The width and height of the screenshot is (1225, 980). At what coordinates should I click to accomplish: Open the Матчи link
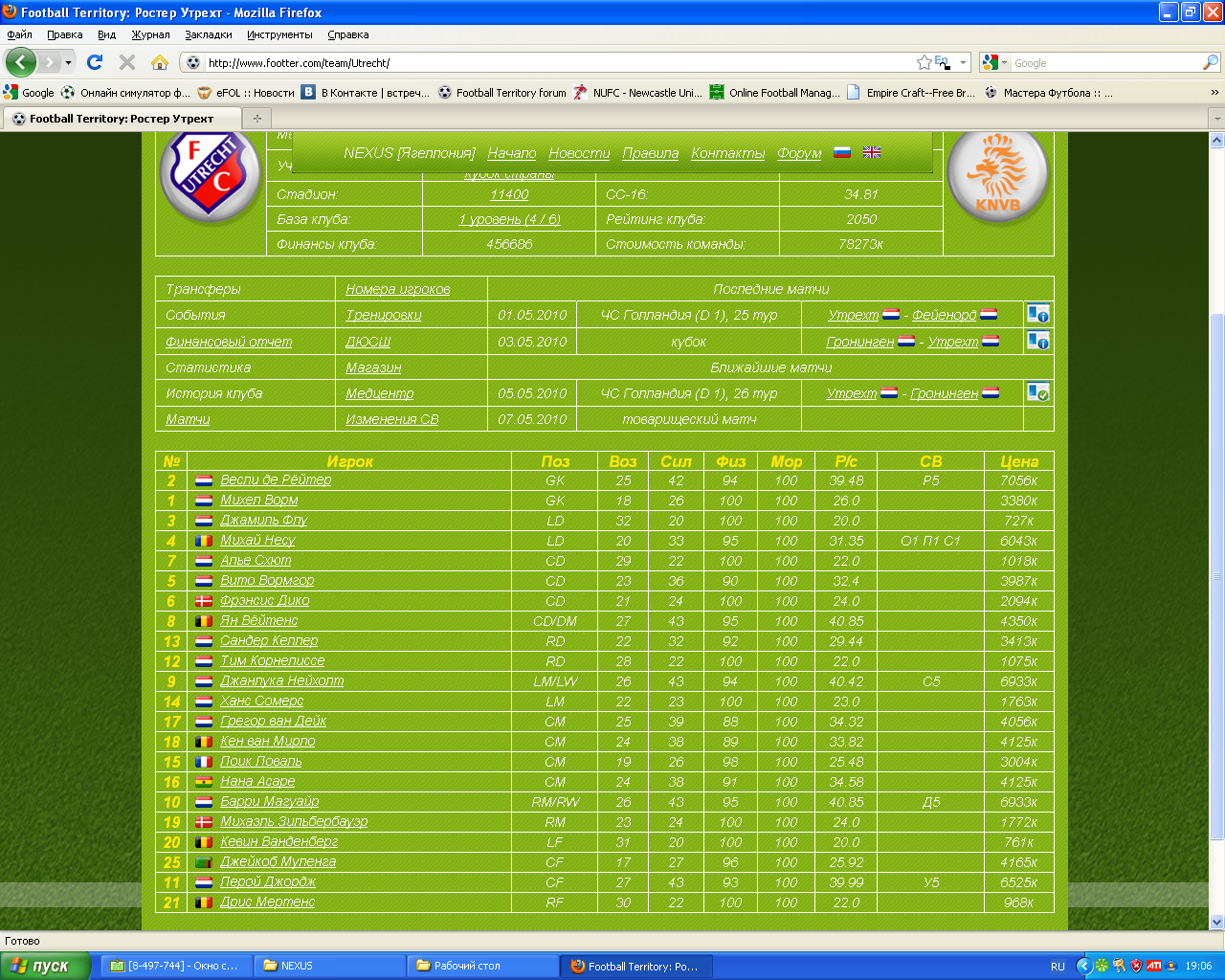[x=188, y=419]
